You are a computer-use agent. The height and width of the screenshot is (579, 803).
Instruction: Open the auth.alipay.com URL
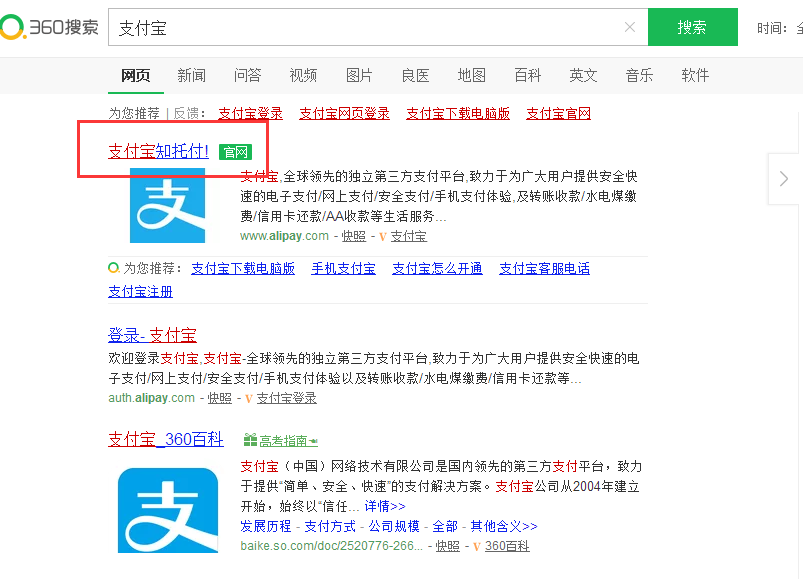(x=152, y=398)
